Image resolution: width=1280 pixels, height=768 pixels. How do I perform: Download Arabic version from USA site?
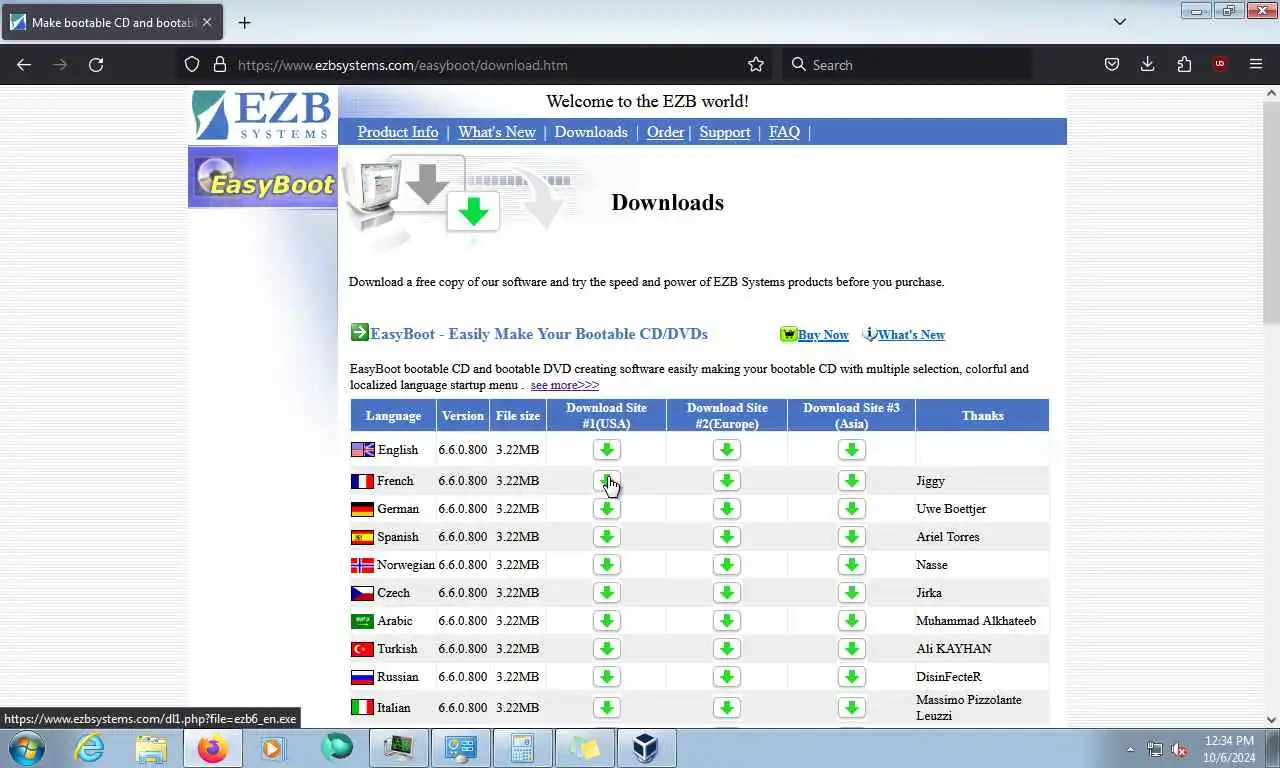(606, 621)
